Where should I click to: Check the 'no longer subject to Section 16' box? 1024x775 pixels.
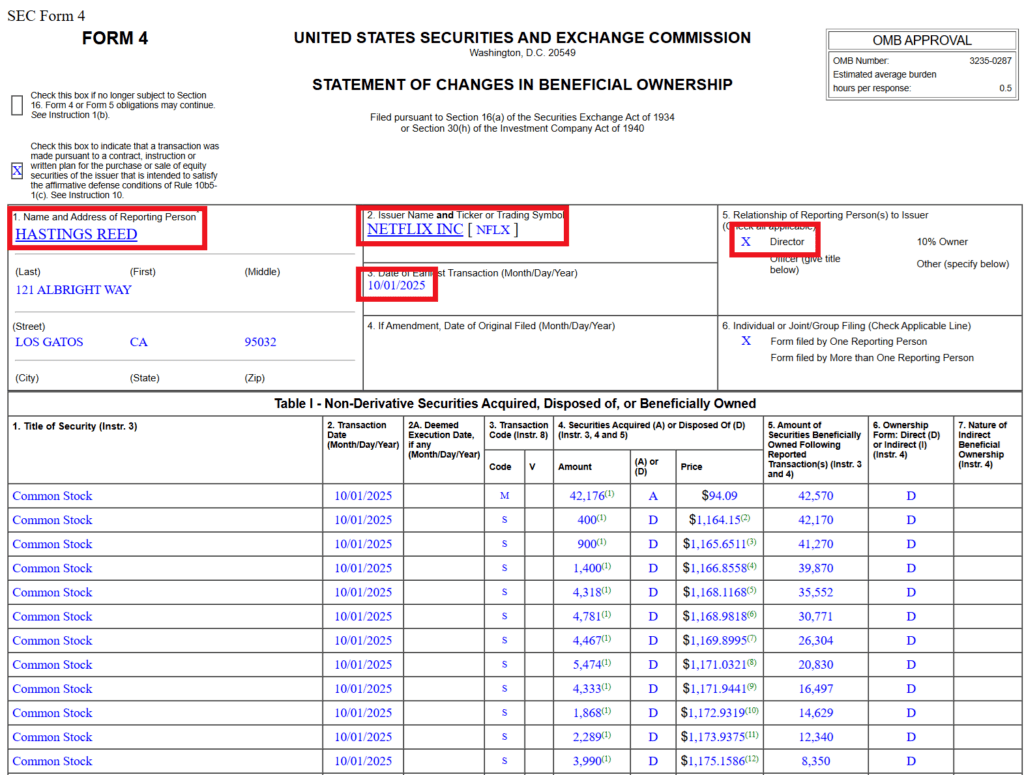[17, 105]
